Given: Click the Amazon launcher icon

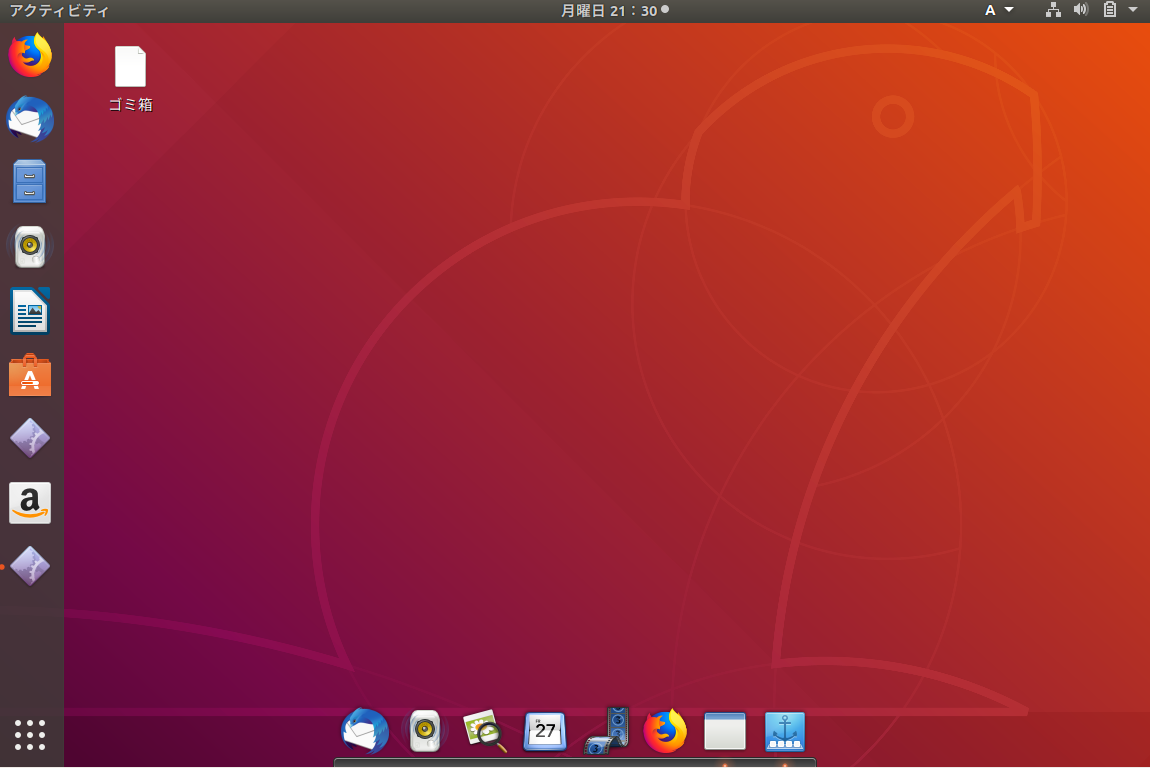Looking at the screenshot, I should tap(30, 503).
